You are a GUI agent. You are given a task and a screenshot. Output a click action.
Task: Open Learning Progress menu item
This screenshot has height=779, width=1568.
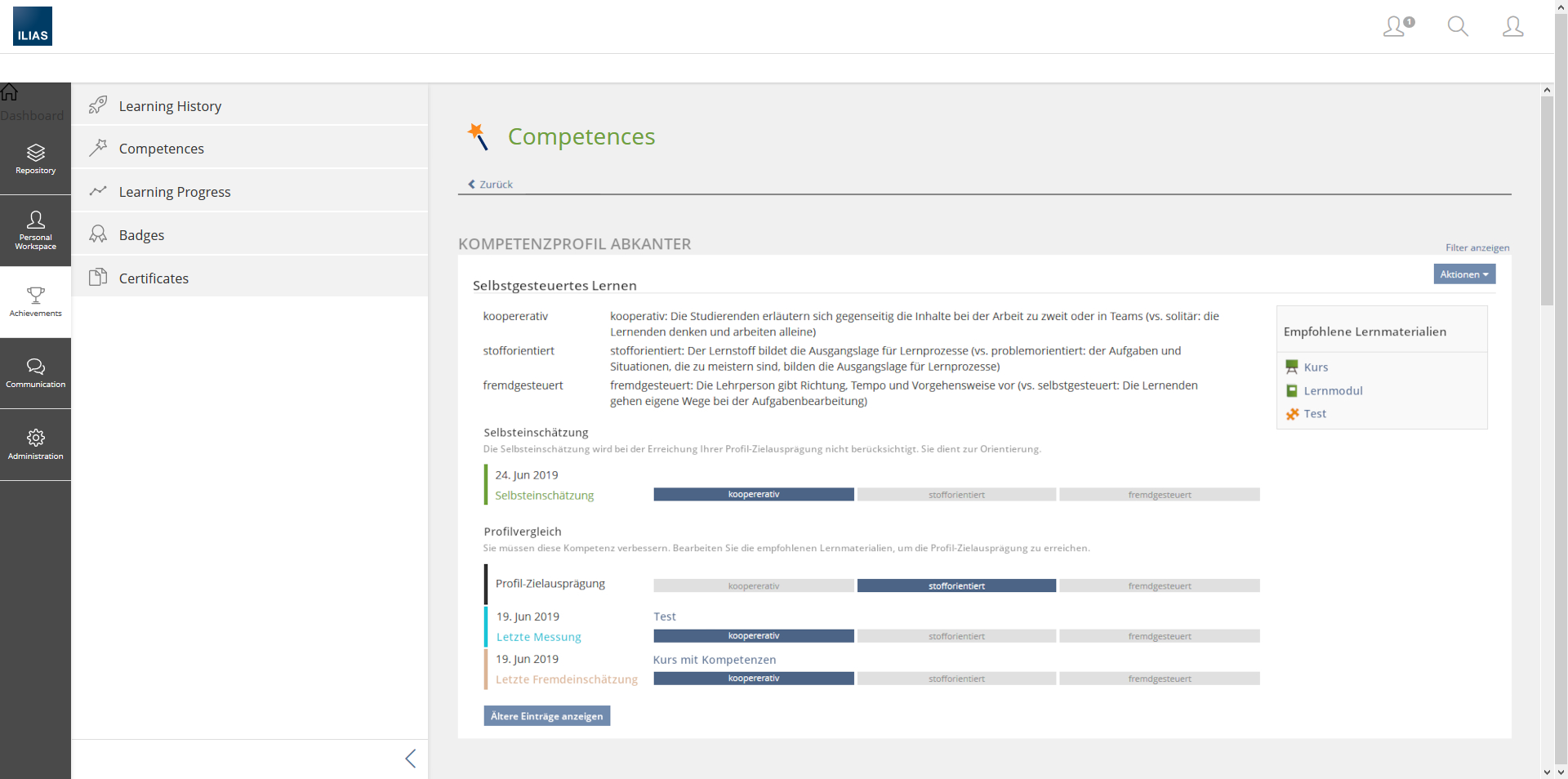pos(174,192)
